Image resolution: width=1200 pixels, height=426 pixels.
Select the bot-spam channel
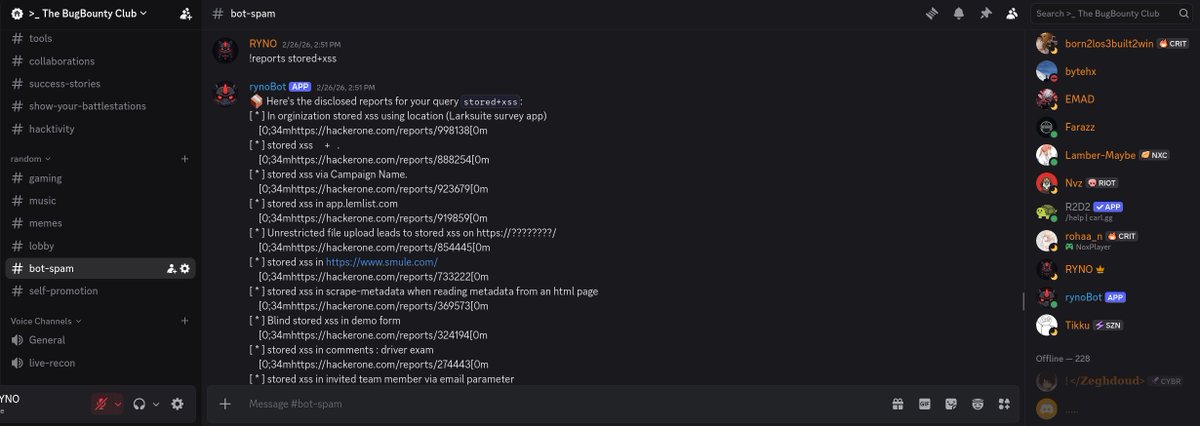(100, 268)
